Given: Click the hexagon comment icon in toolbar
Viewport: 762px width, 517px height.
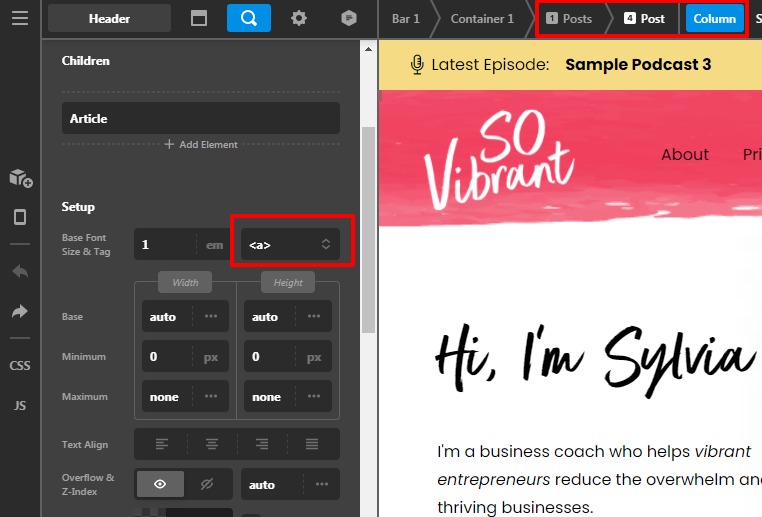Looking at the screenshot, I should point(349,18).
